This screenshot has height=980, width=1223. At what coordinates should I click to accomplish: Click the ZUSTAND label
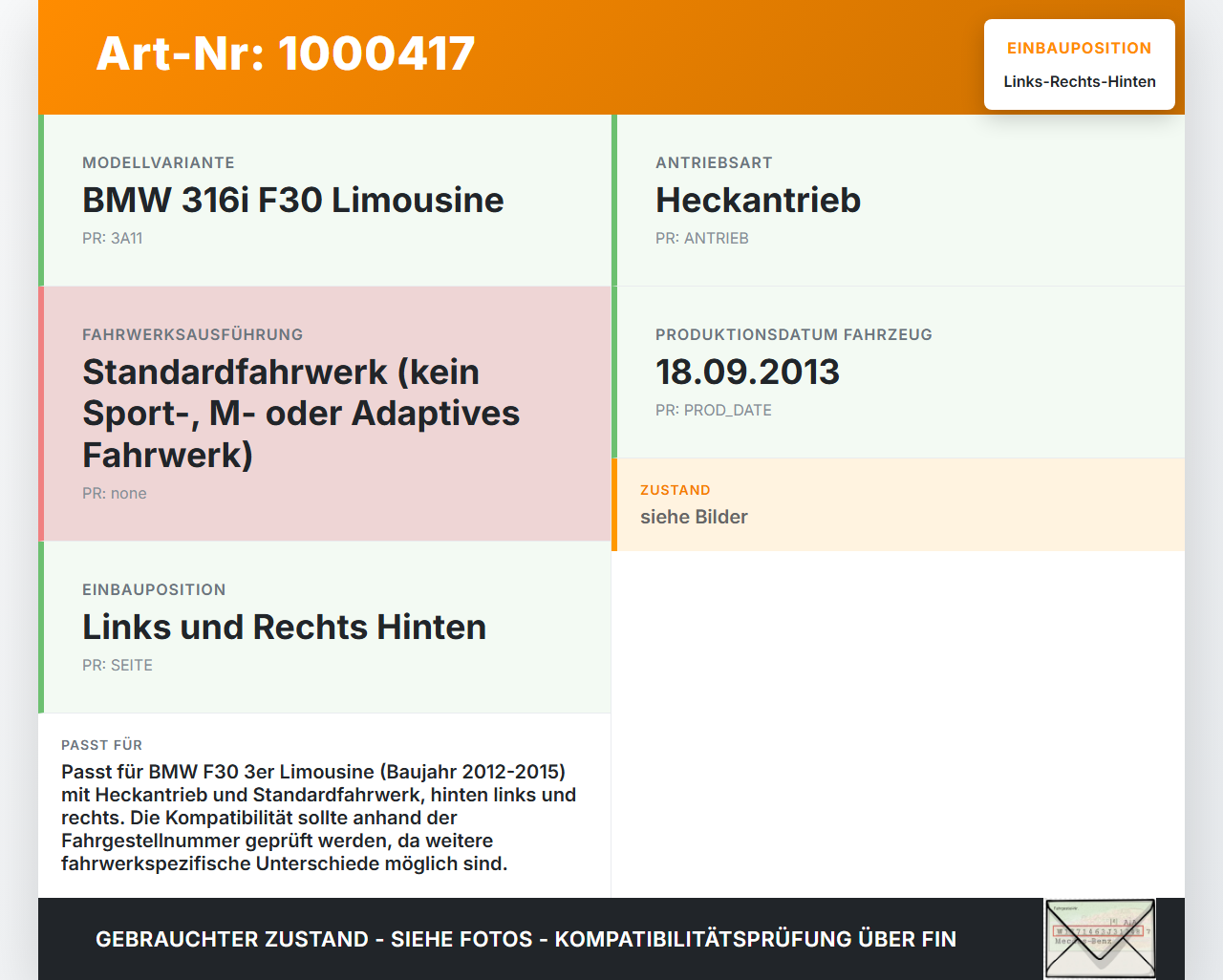tap(676, 491)
